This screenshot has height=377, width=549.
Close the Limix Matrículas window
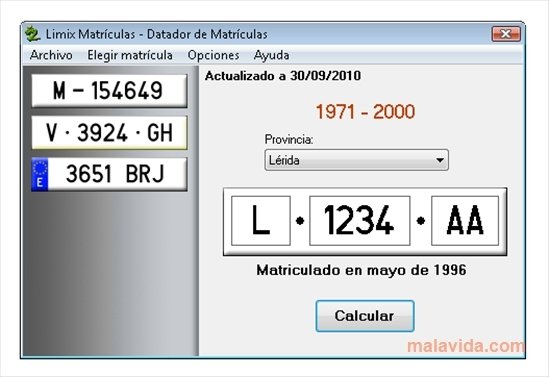point(506,34)
